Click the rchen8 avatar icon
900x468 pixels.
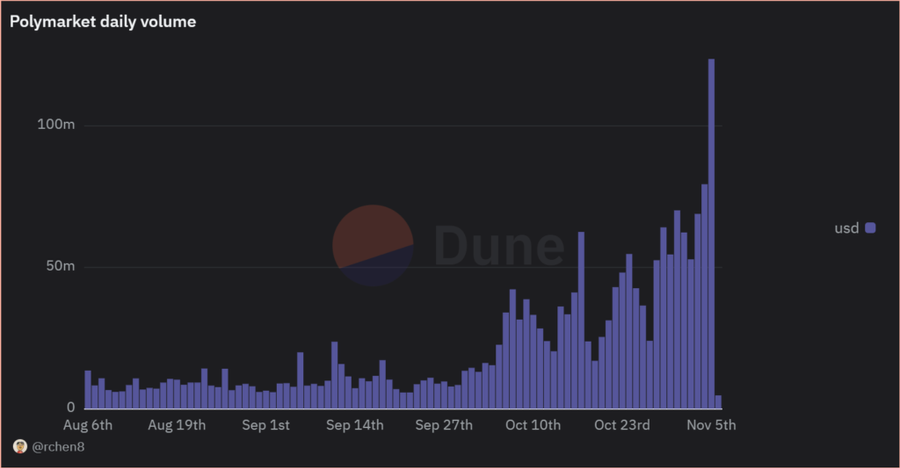point(20,446)
